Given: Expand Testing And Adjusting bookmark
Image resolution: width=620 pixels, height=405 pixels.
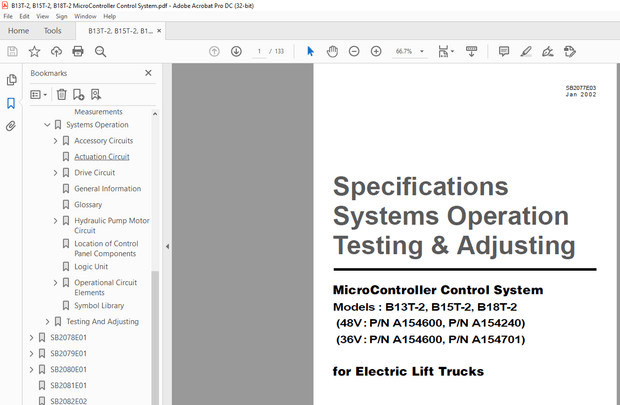Looking at the screenshot, I should click(x=47, y=322).
